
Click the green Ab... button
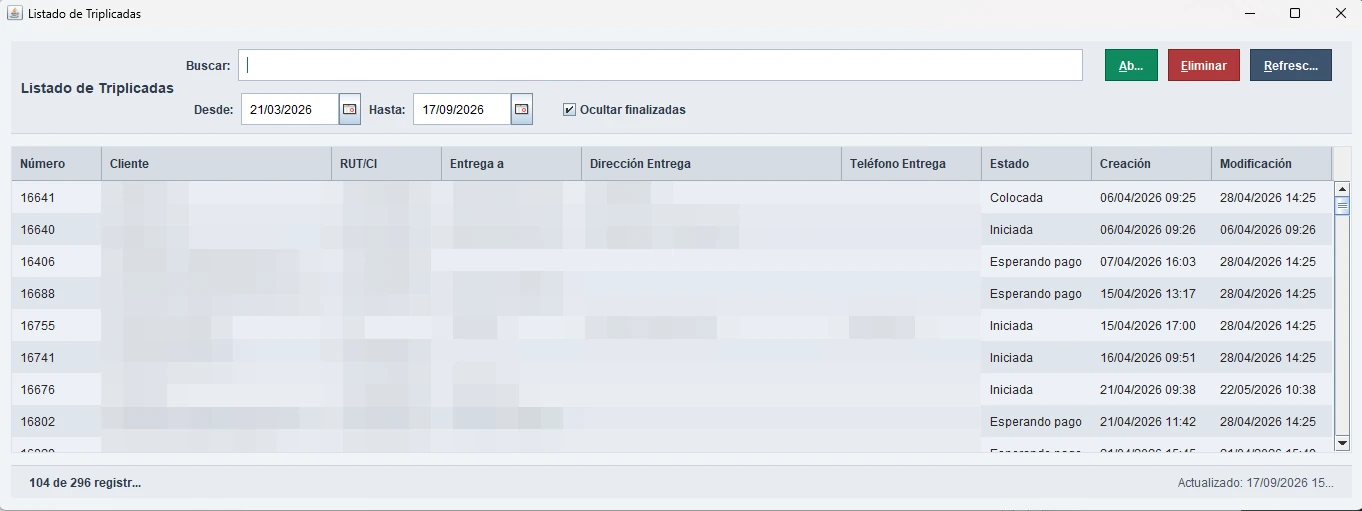(1131, 65)
